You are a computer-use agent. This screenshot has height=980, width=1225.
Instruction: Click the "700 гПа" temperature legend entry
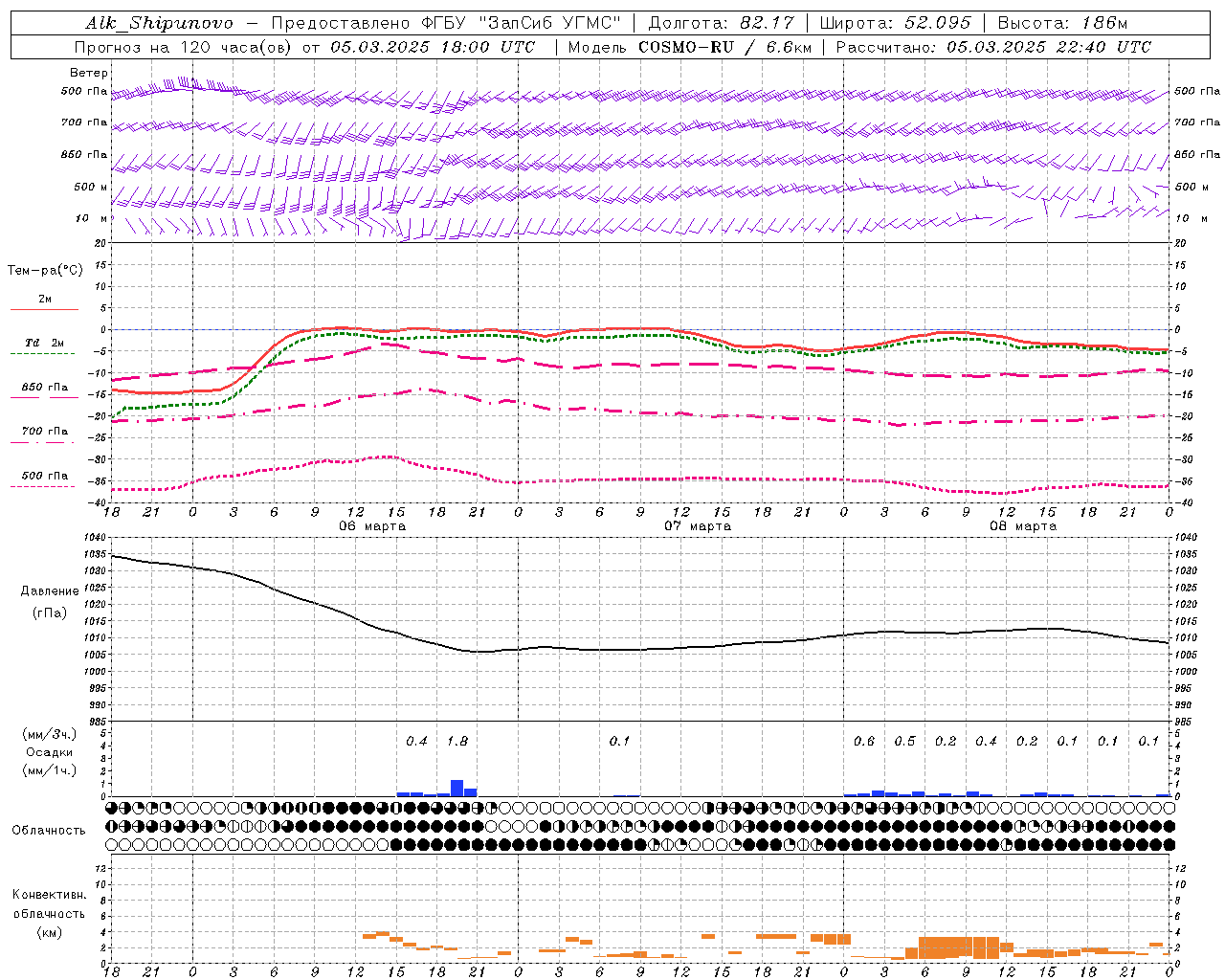[x=44, y=432]
